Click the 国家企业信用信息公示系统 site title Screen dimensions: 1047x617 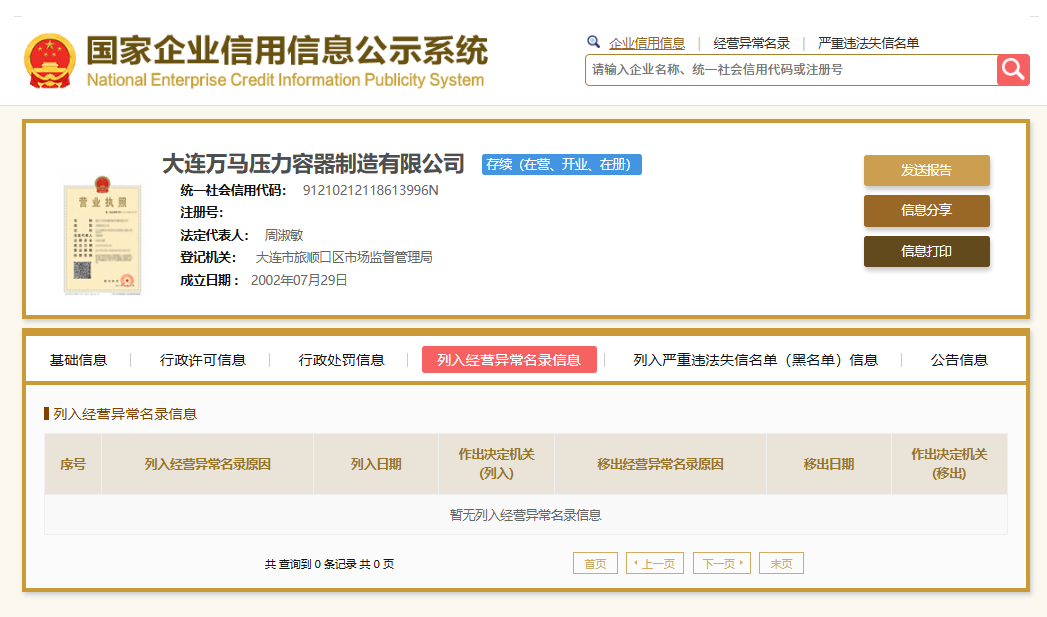pos(288,51)
